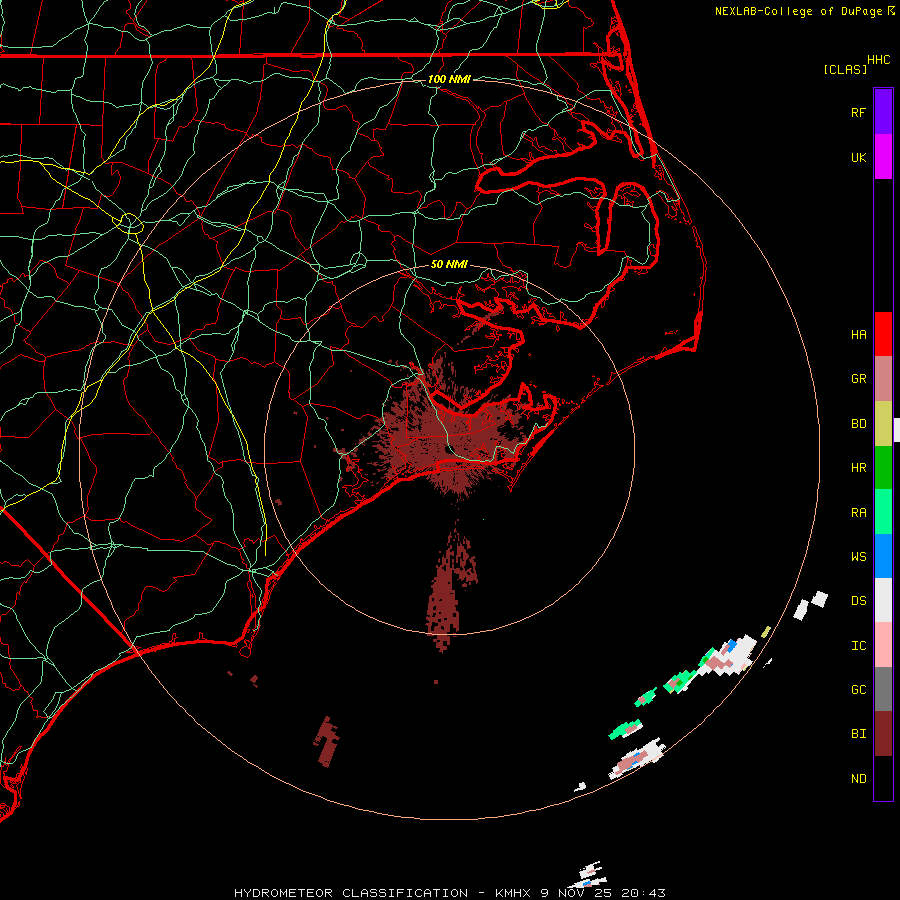Click the IC legend label
The width and height of the screenshot is (900, 900).
click(x=858, y=646)
